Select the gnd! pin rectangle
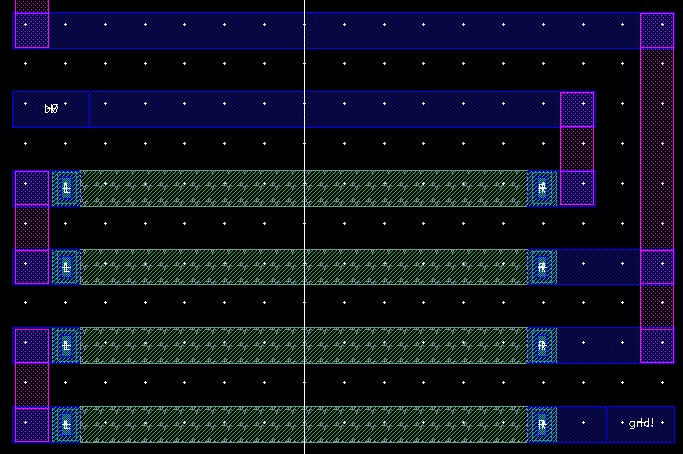 640,424
